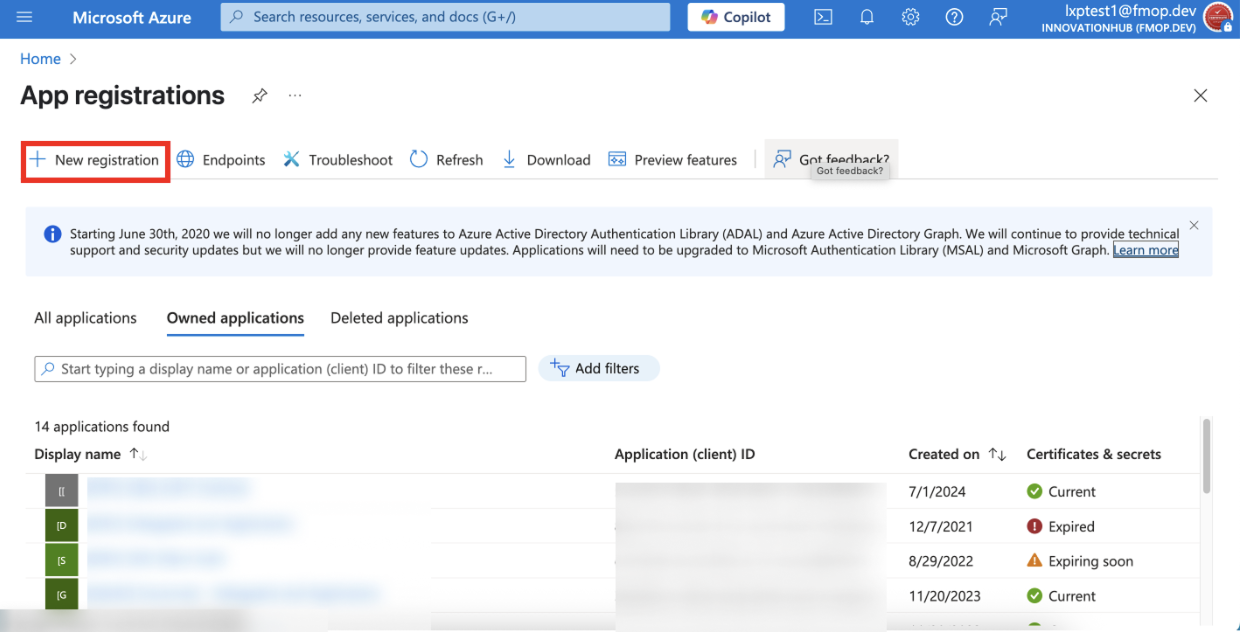The height and width of the screenshot is (636, 1240).
Task: Open the hamburger portal menu
Action: click(x=25, y=17)
